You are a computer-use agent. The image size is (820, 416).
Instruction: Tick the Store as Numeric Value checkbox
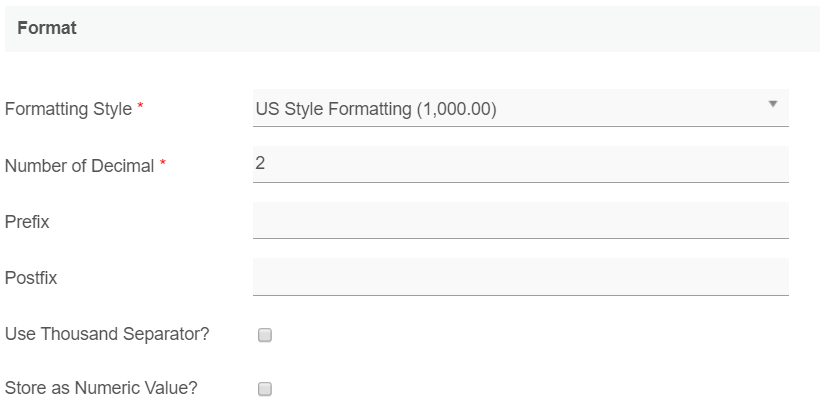(265, 390)
